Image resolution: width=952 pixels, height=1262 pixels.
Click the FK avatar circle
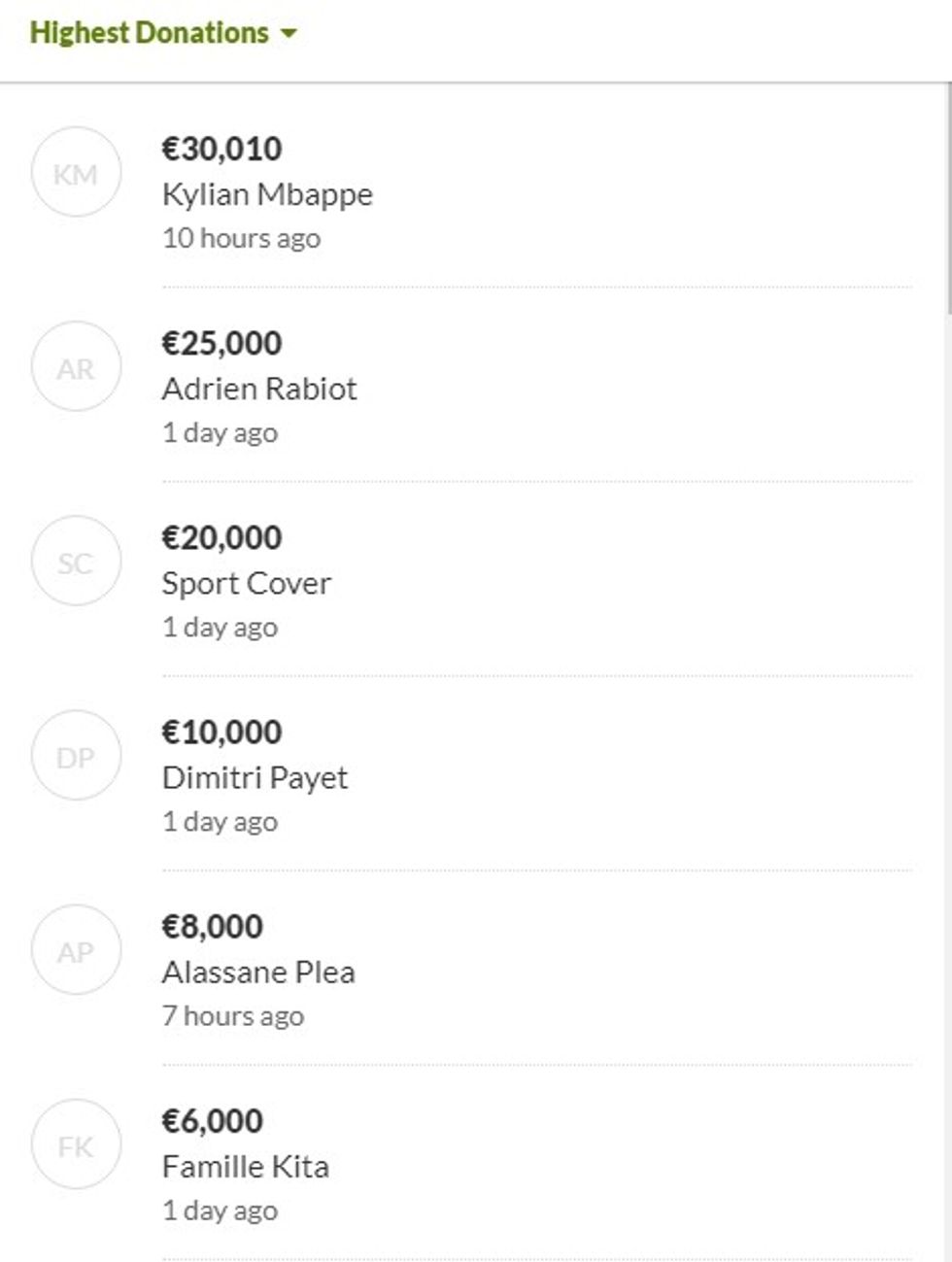[76, 1144]
